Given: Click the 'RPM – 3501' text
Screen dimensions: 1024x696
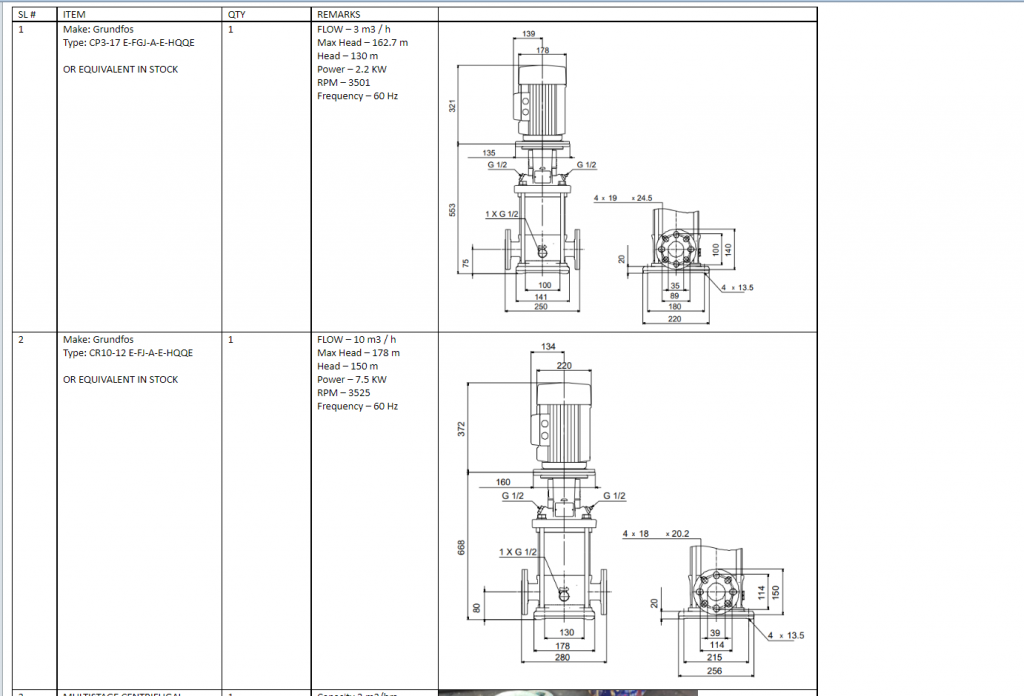Looking at the screenshot, I should [x=343, y=83].
